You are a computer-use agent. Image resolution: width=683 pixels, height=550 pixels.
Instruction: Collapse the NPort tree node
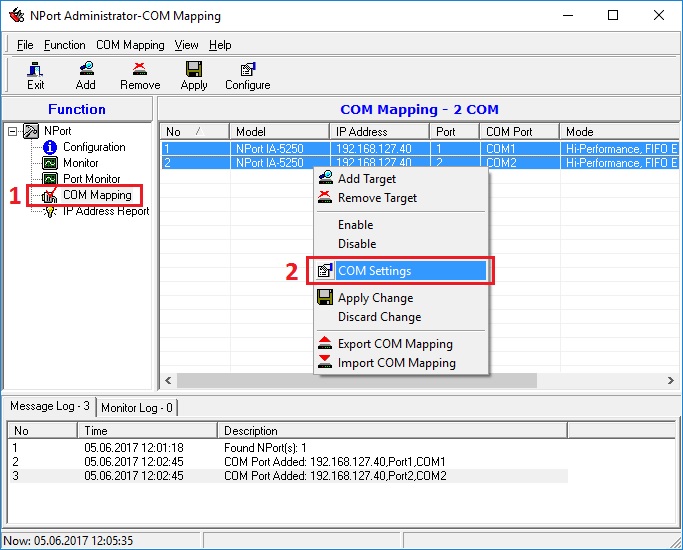pyautogui.click(x=13, y=131)
